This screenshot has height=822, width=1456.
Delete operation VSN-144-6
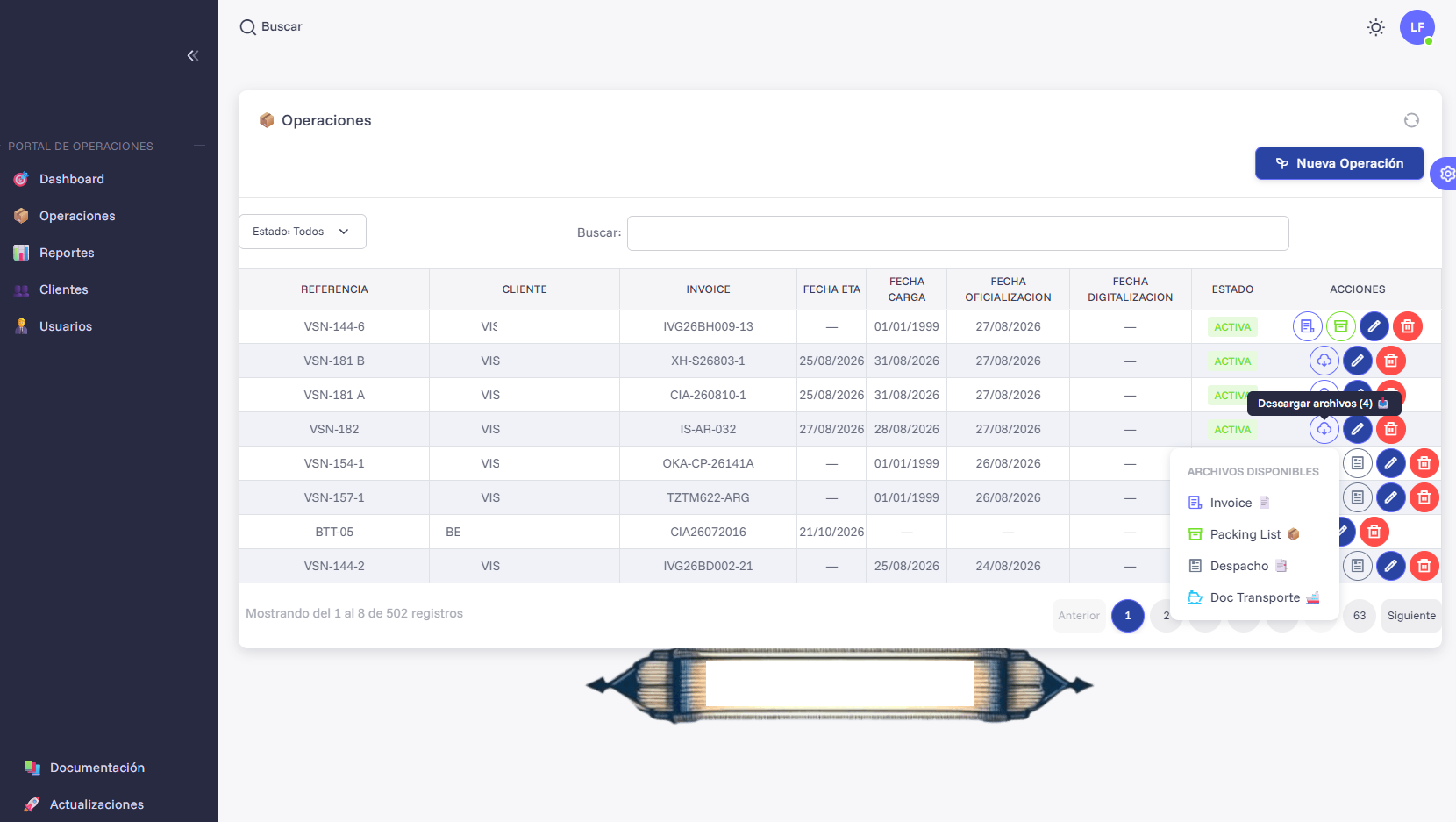click(1408, 326)
